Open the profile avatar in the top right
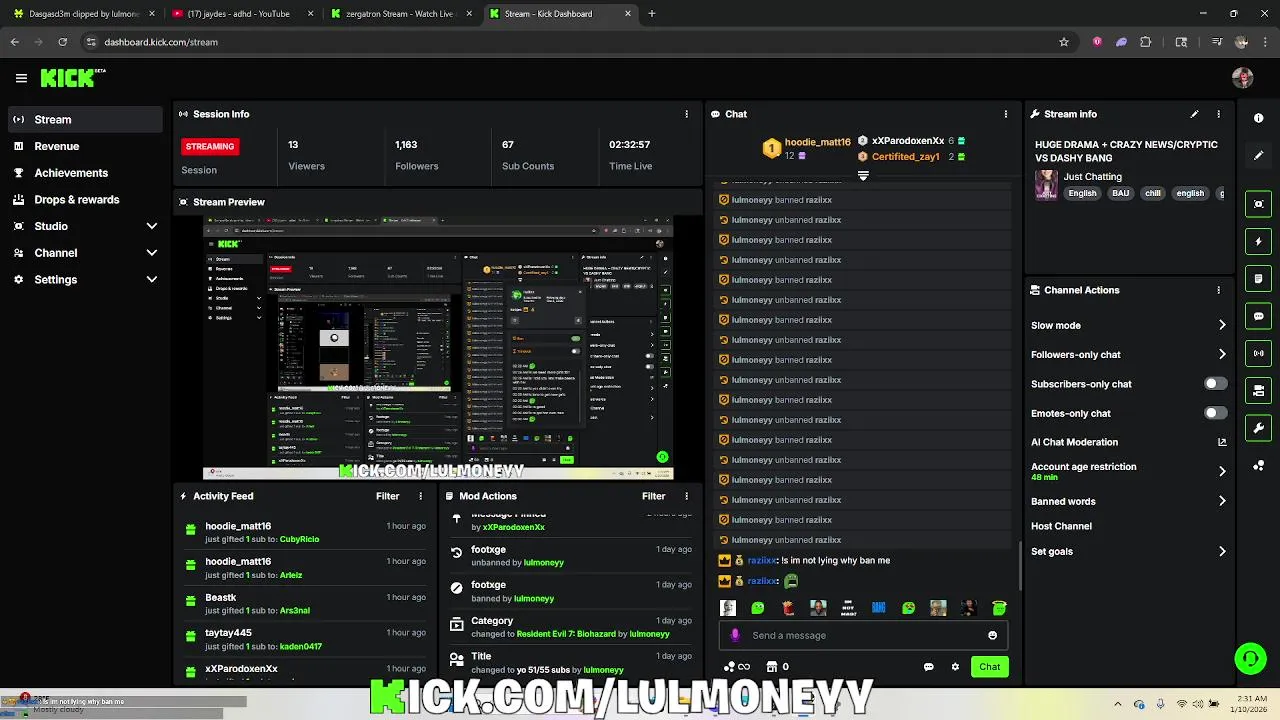 (1243, 78)
